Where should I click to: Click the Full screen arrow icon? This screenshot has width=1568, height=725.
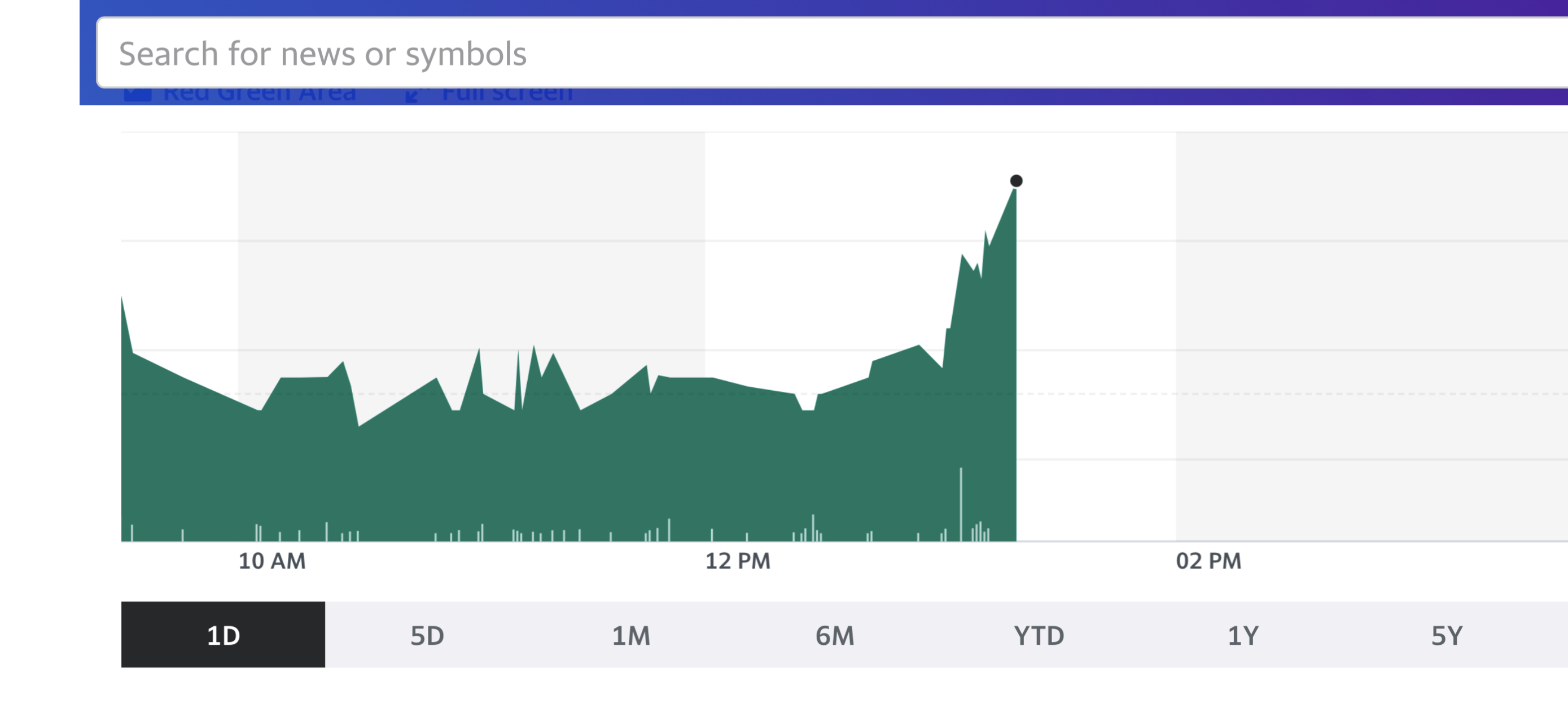(x=417, y=96)
